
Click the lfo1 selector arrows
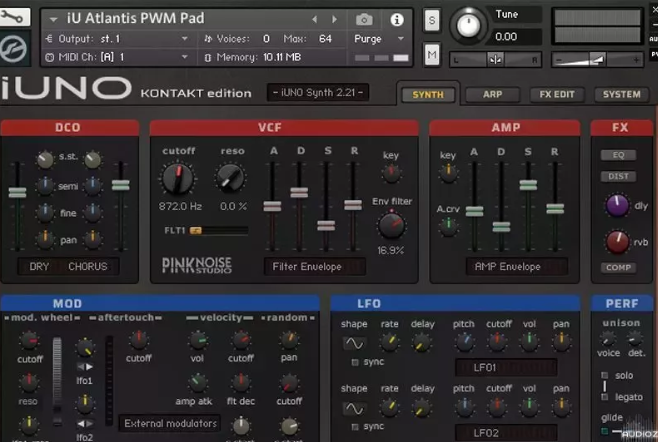click(85, 367)
